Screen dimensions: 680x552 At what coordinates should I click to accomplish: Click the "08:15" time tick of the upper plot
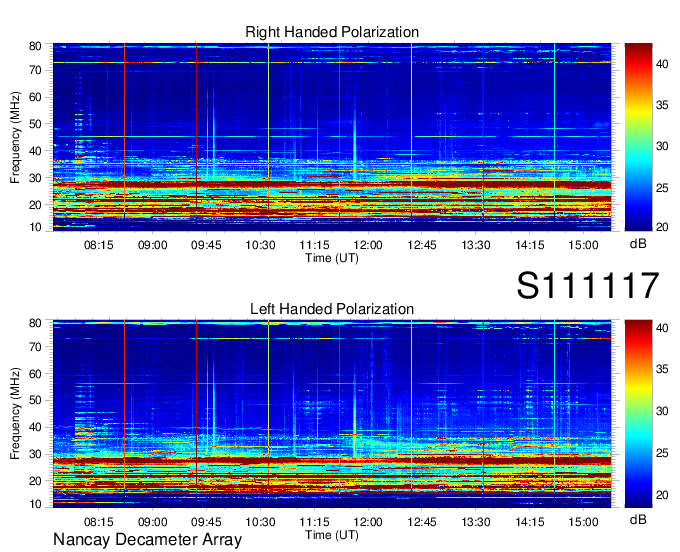click(x=98, y=245)
